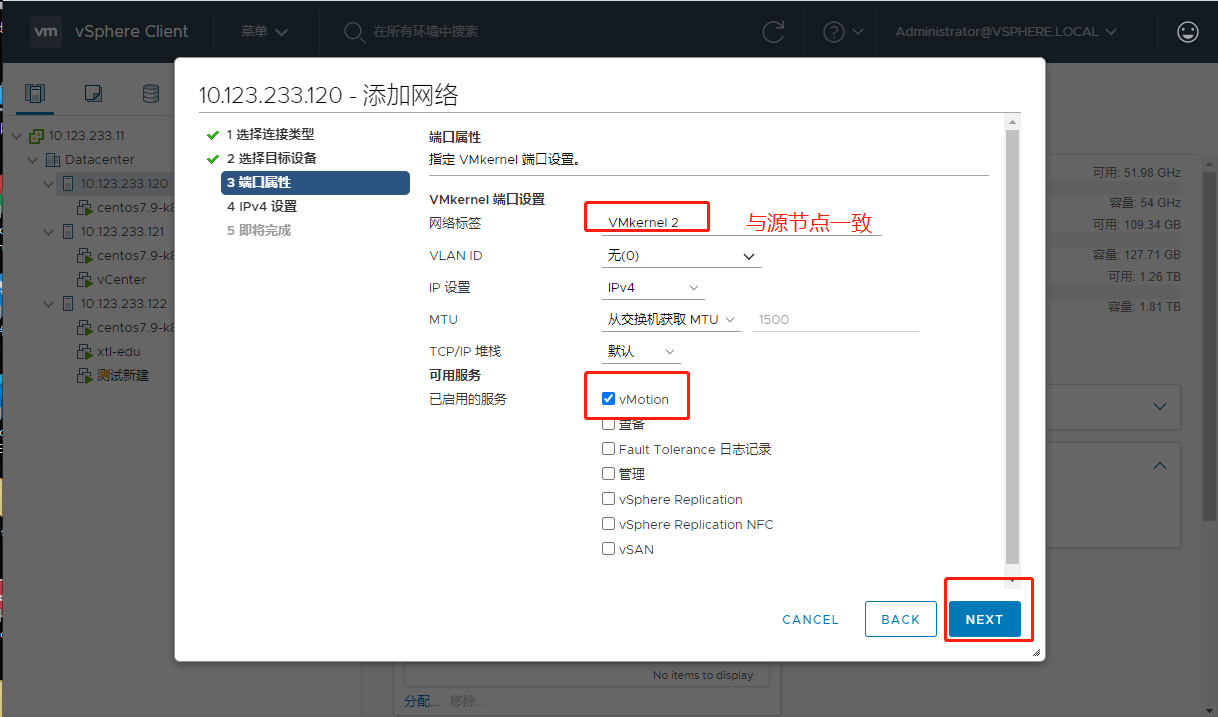Click the 测试新建 VM icon

tap(85, 376)
